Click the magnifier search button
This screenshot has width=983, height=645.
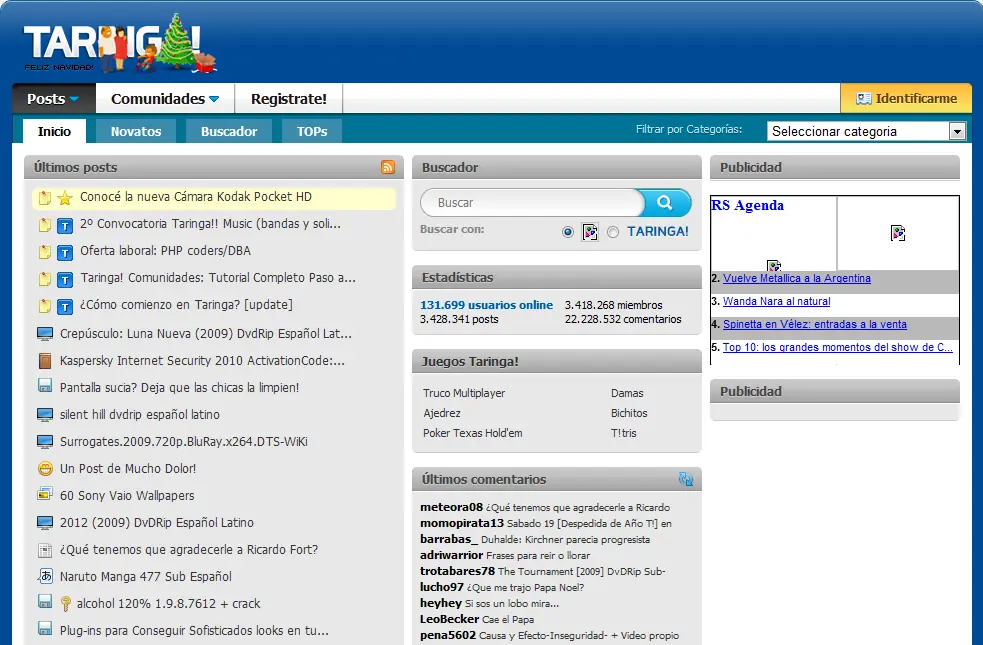(665, 202)
